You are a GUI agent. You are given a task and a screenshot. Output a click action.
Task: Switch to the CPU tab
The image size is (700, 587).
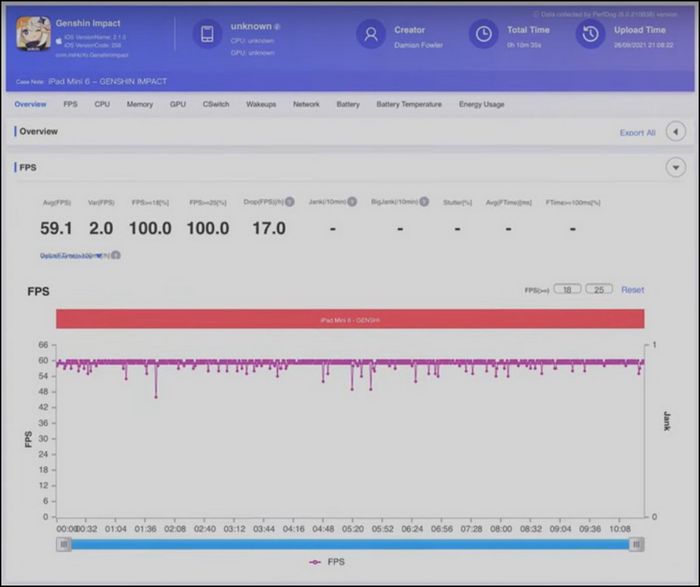[x=102, y=104]
